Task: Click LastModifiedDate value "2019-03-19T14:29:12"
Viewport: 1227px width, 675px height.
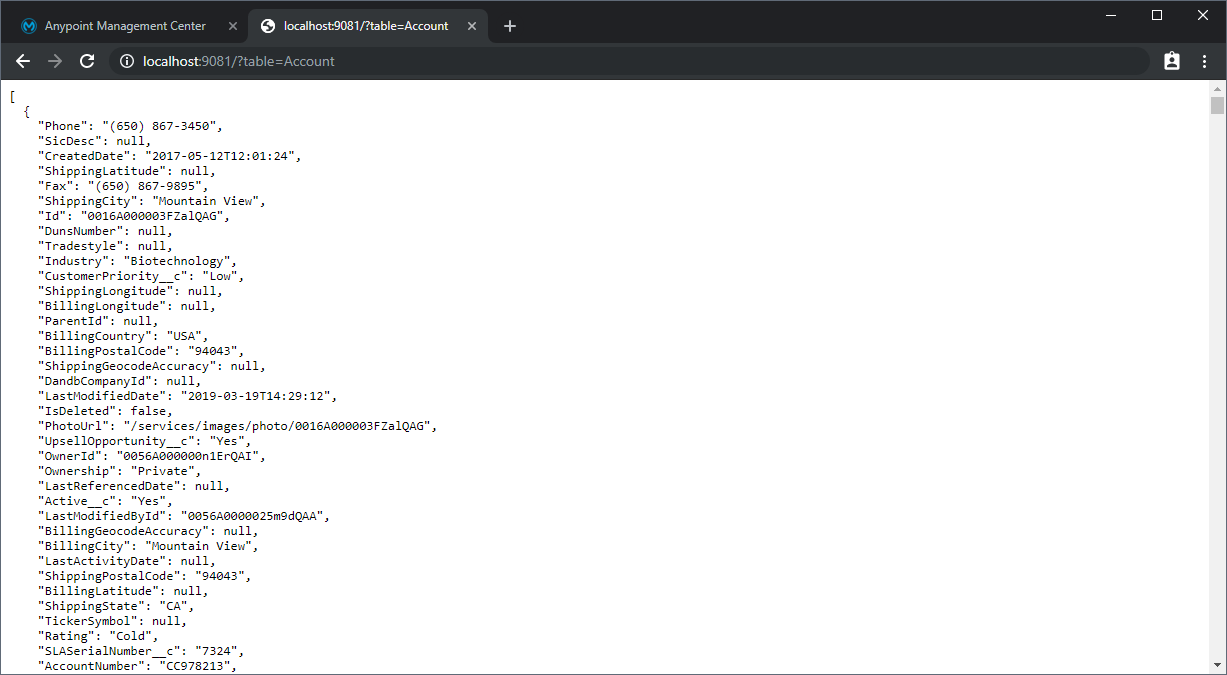Action: point(255,396)
